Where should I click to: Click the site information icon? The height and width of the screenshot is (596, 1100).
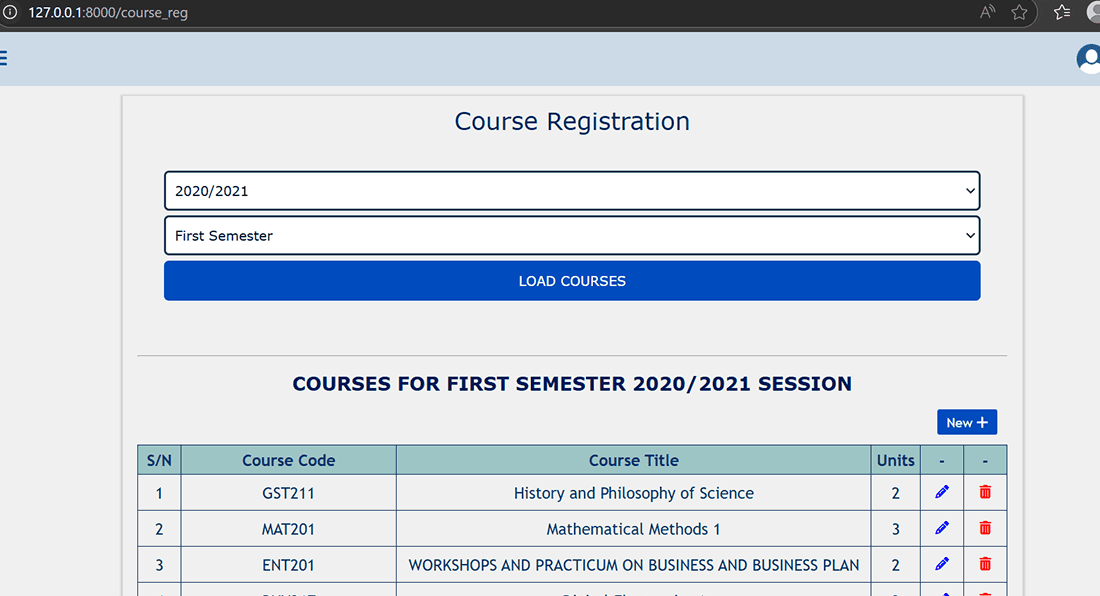(x=9, y=13)
